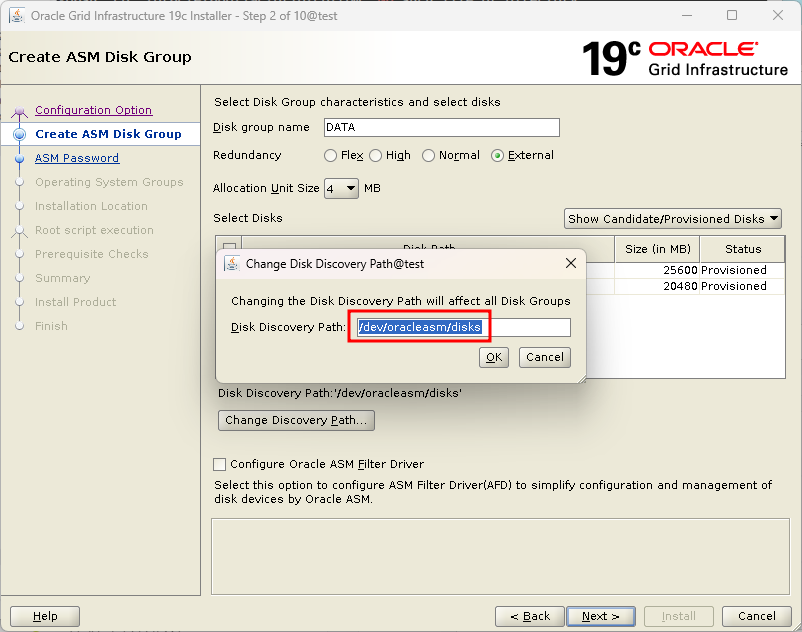
Task: Click the Back button
Action: (x=530, y=616)
